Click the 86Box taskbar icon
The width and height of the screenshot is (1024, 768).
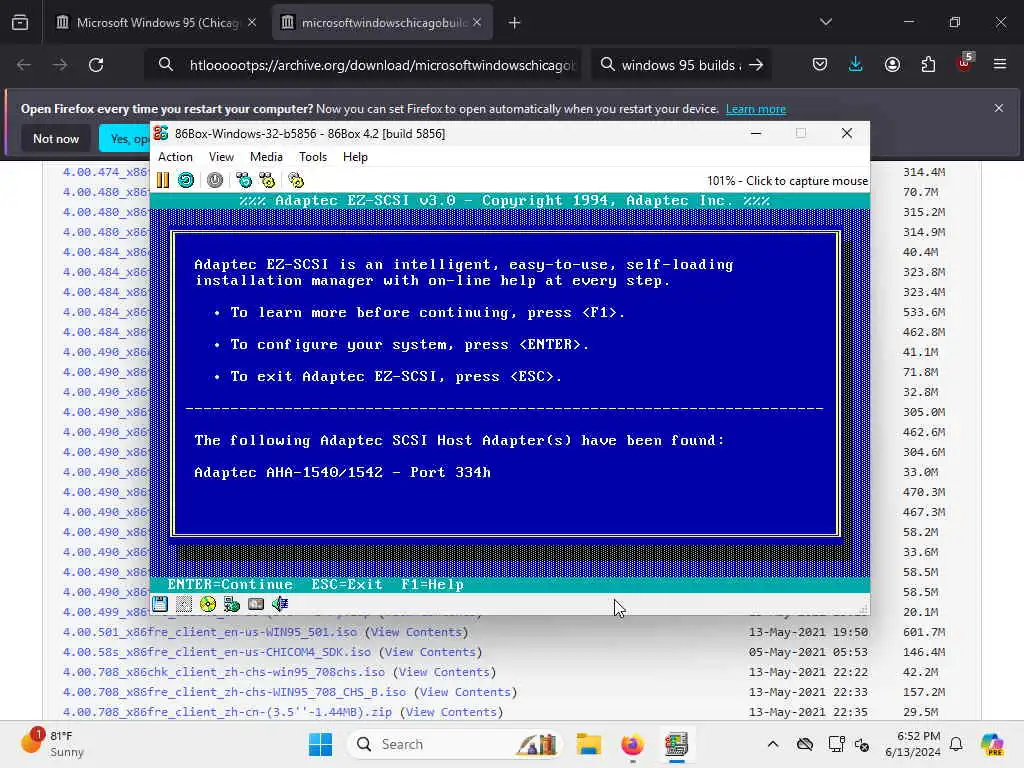pyautogui.click(x=677, y=744)
